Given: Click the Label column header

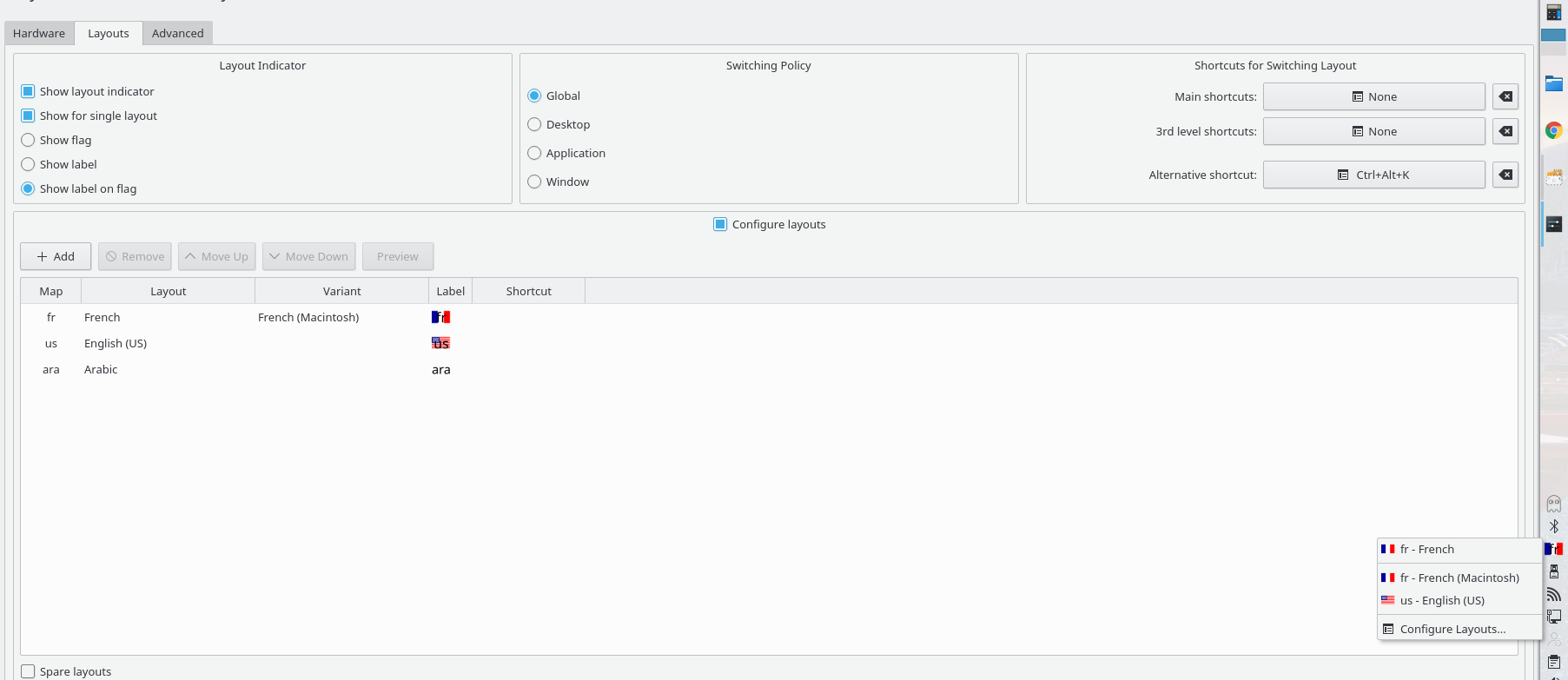Looking at the screenshot, I should tap(451, 291).
